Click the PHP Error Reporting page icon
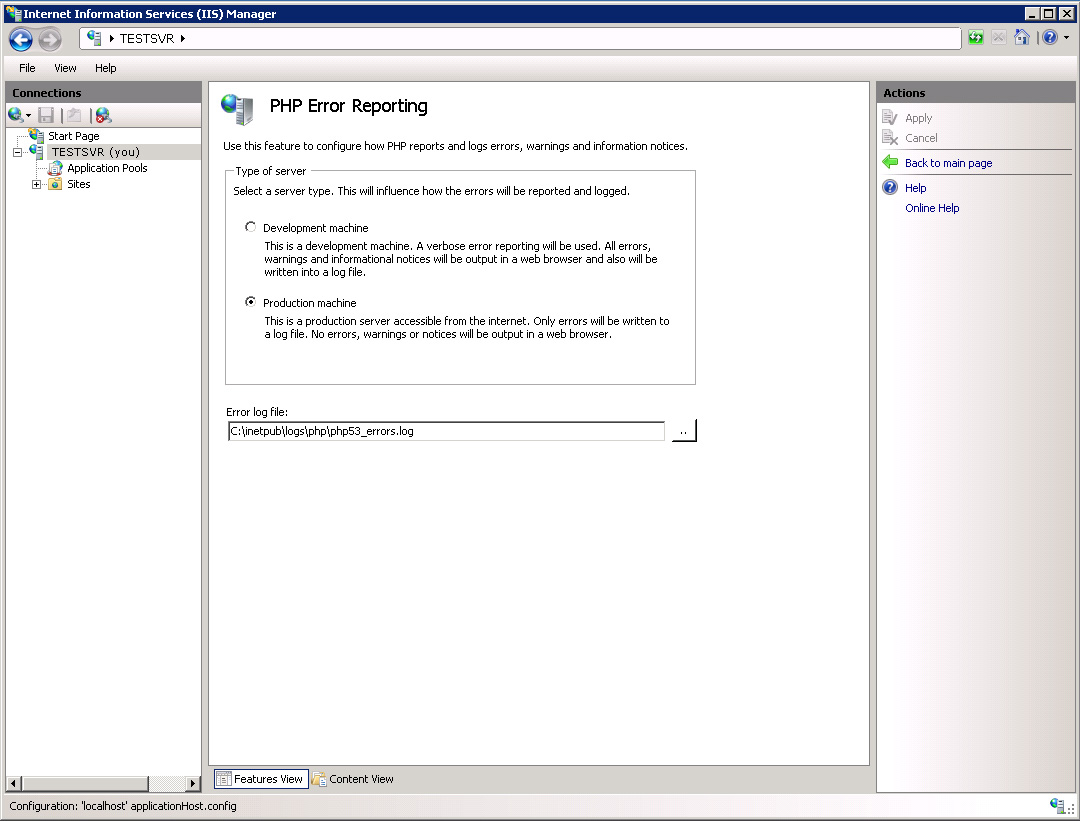The image size is (1080, 821). point(238,109)
